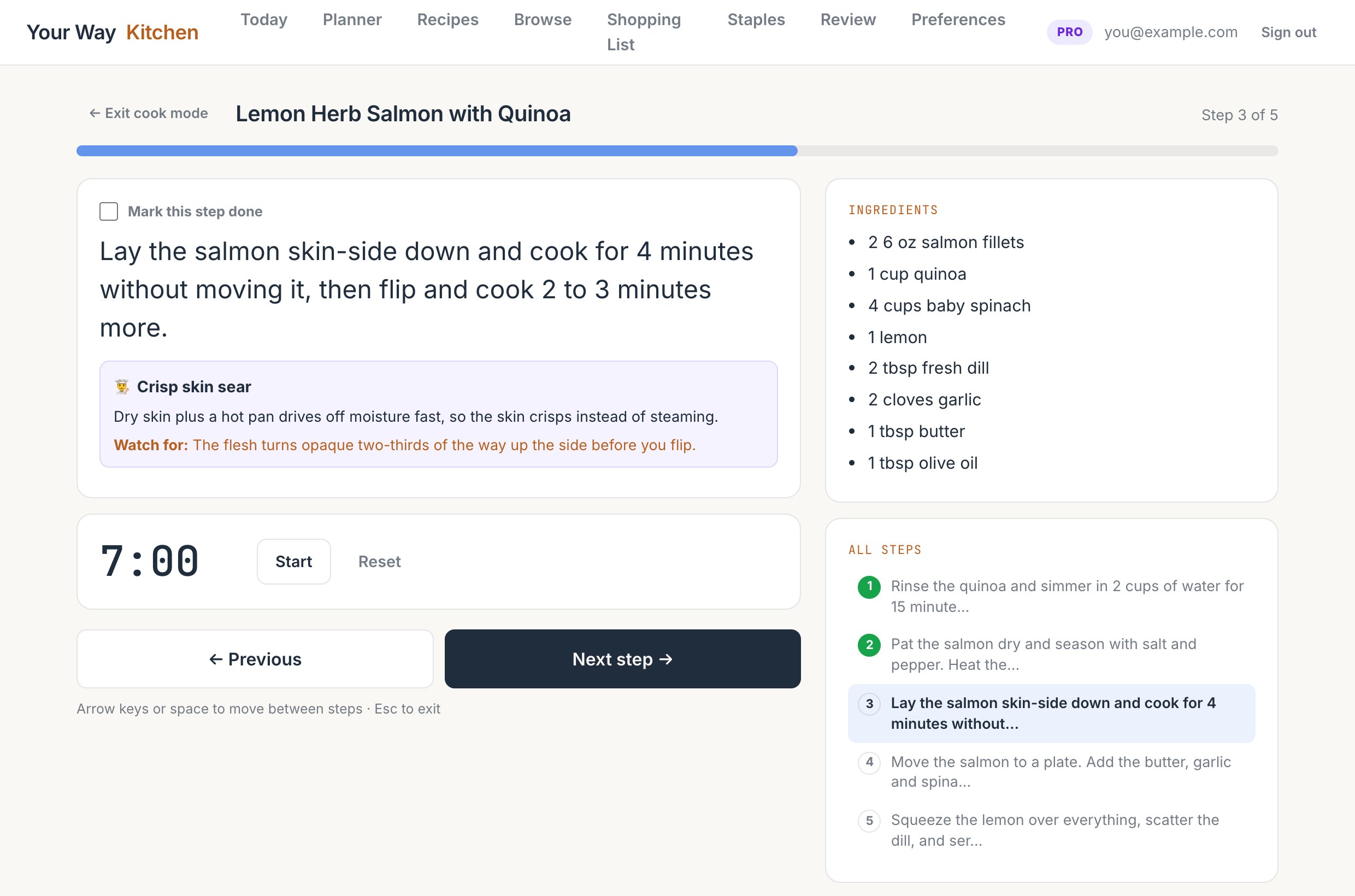Click ingredient '2 tbsp fresh dill'
This screenshot has height=896, width=1355.
coord(928,368)
